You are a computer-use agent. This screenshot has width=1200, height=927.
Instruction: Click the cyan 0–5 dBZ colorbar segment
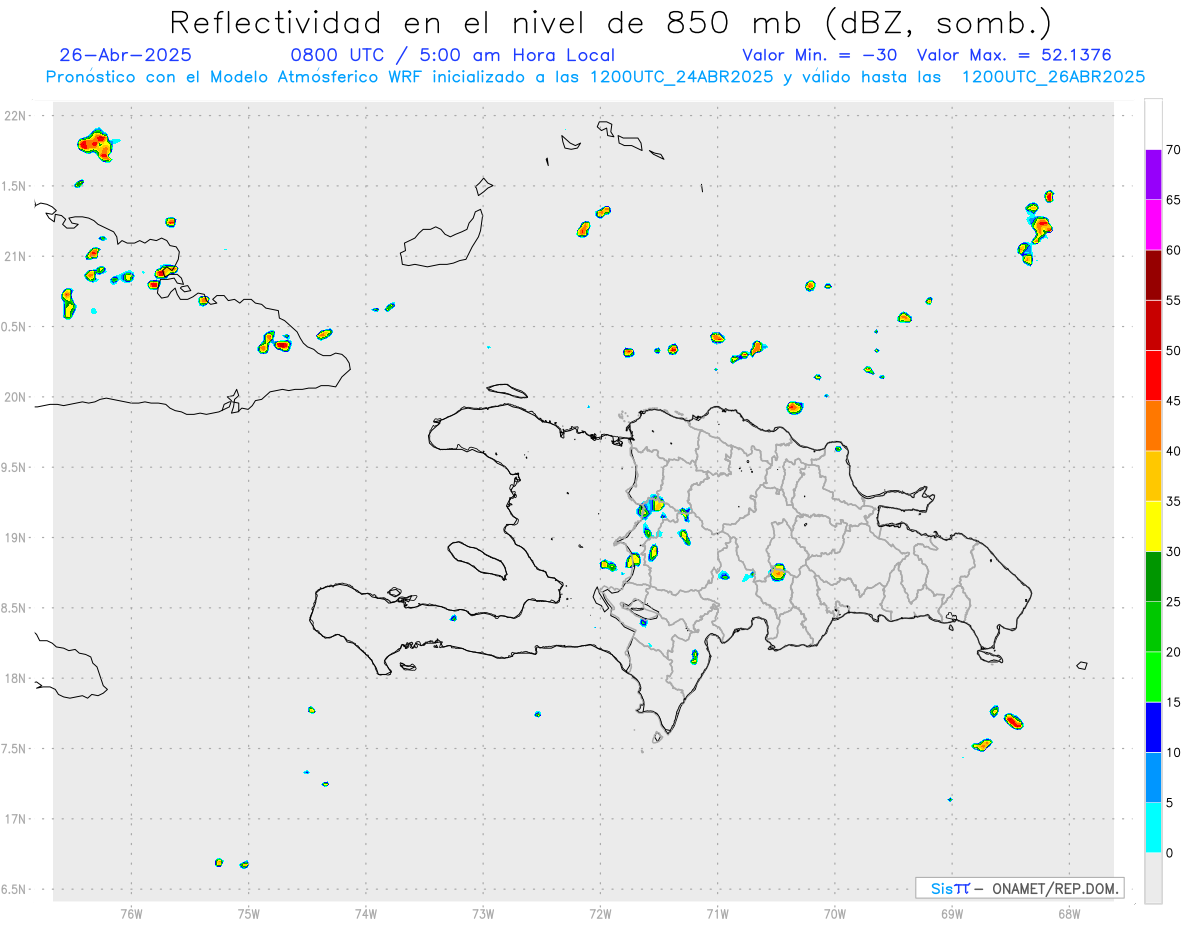[1153, 828]
